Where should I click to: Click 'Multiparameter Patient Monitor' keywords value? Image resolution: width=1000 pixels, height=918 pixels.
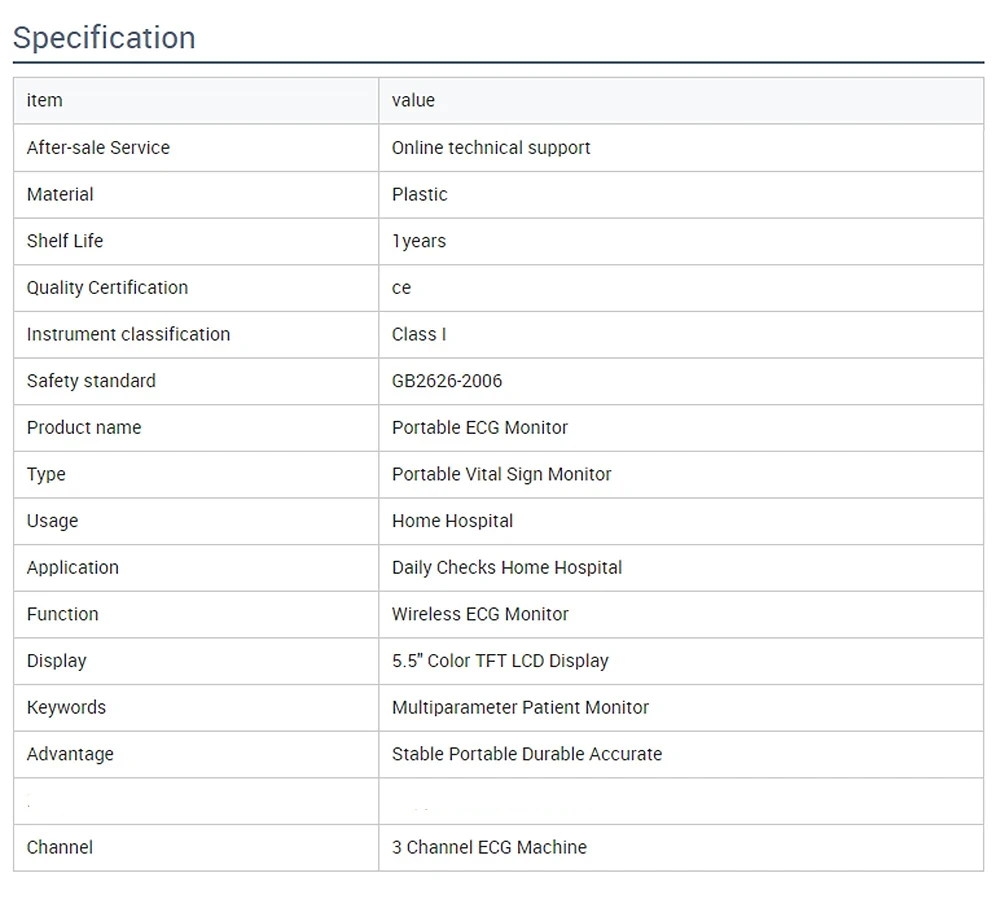(520, 707)
